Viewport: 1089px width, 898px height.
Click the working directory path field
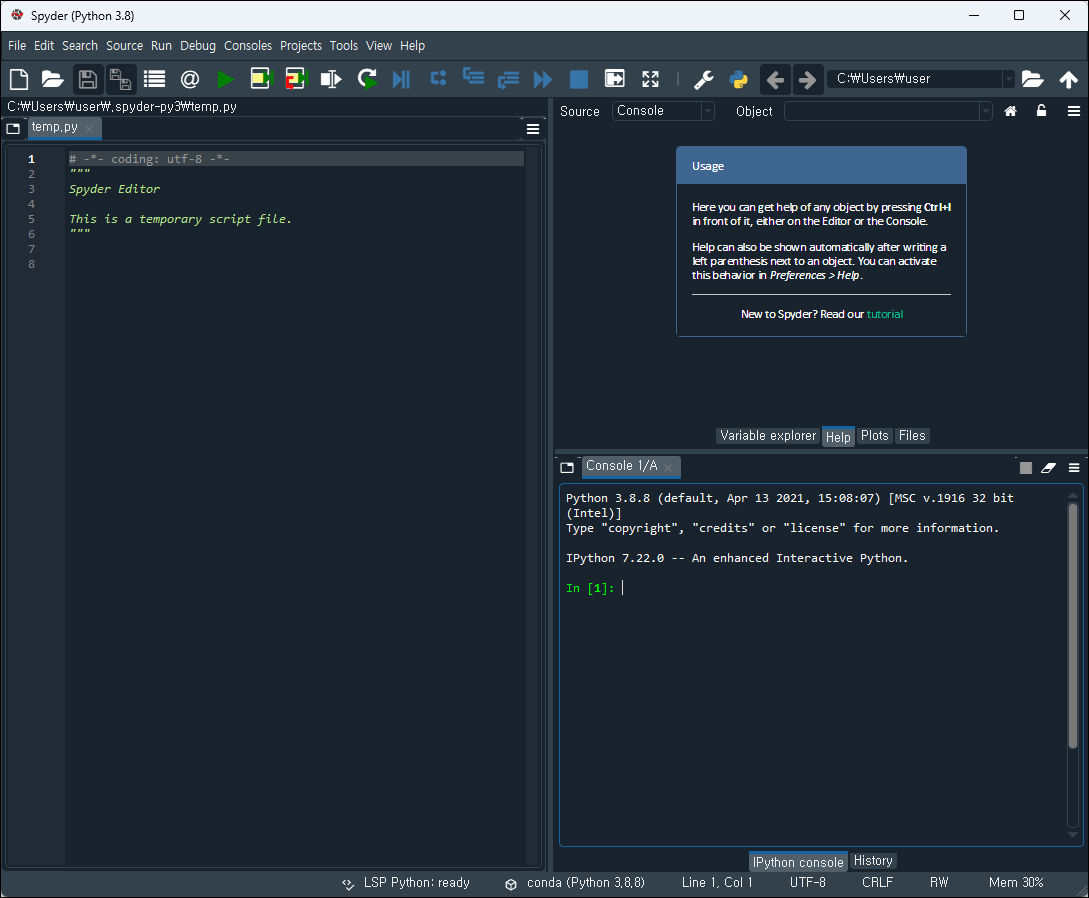coord(915,79)
